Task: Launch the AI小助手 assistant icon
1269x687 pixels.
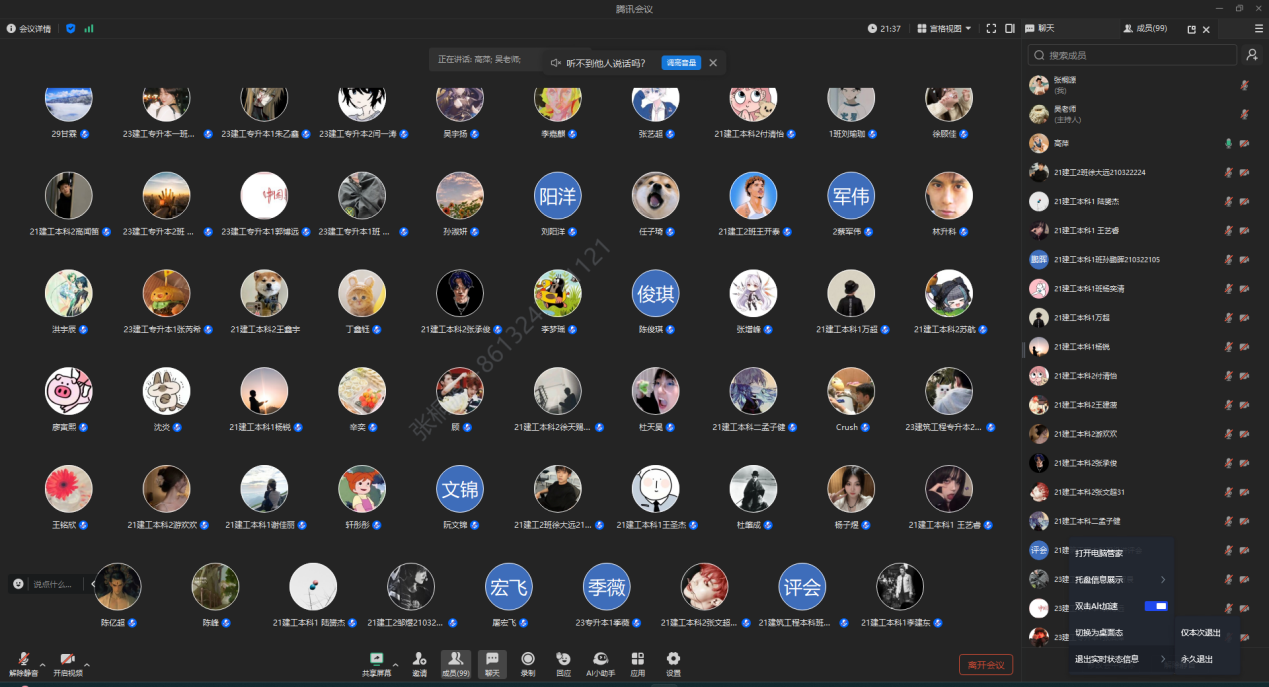Action: tap(600, 659)
